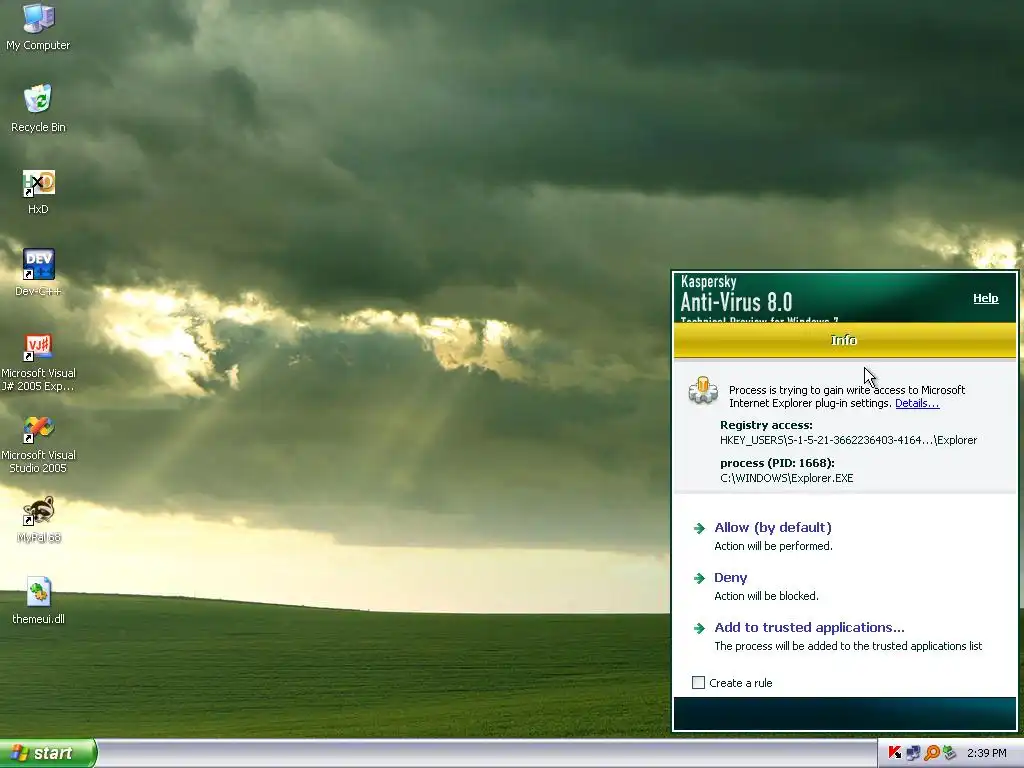The height and width of the screenshot is (768, 1024).
Task: Click the trusted applications list description text
Action: click(x=848, y=646)
